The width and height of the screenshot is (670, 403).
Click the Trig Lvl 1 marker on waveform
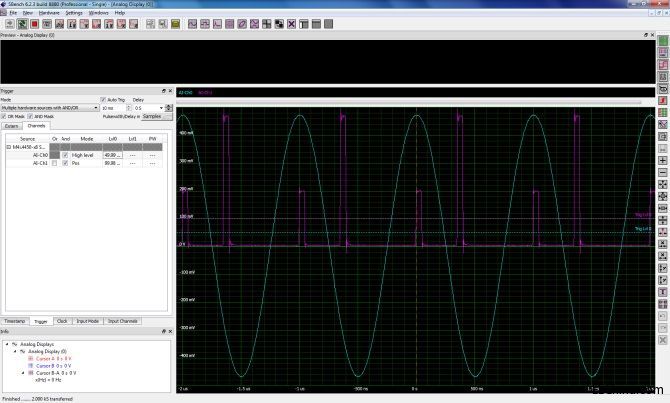coord(643,215)
